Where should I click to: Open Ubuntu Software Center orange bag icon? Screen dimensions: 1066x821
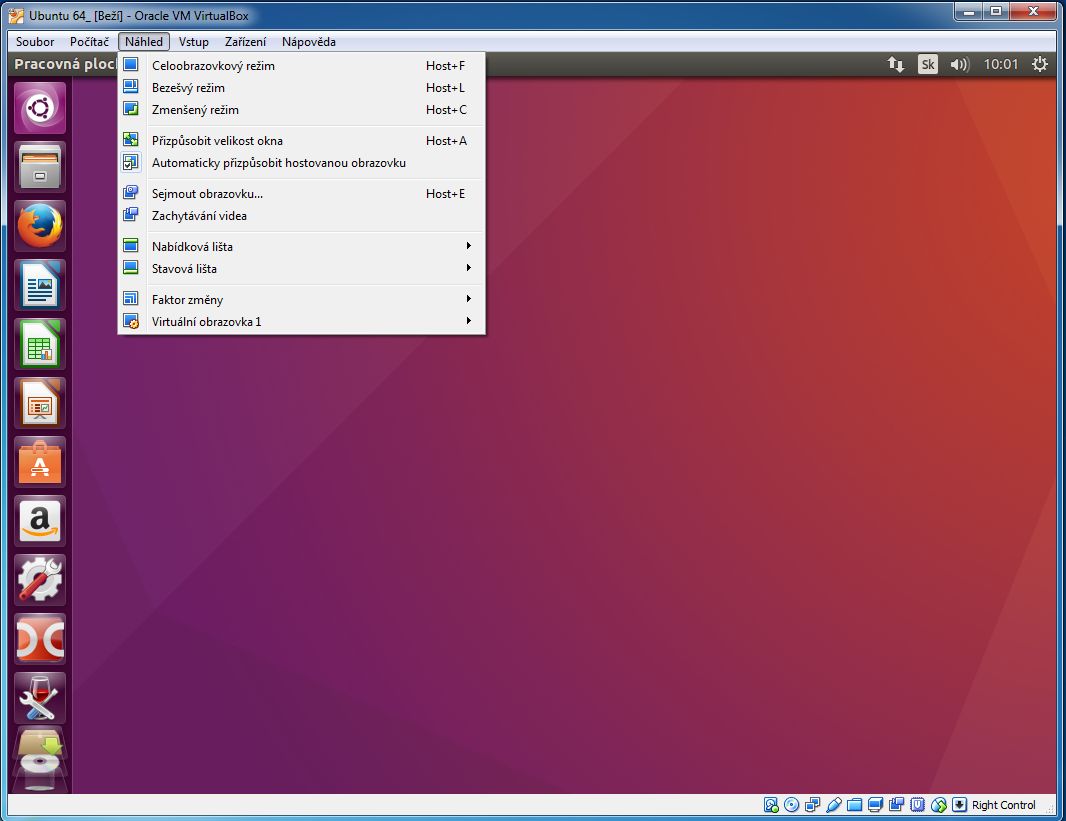[x=40, y=462]
